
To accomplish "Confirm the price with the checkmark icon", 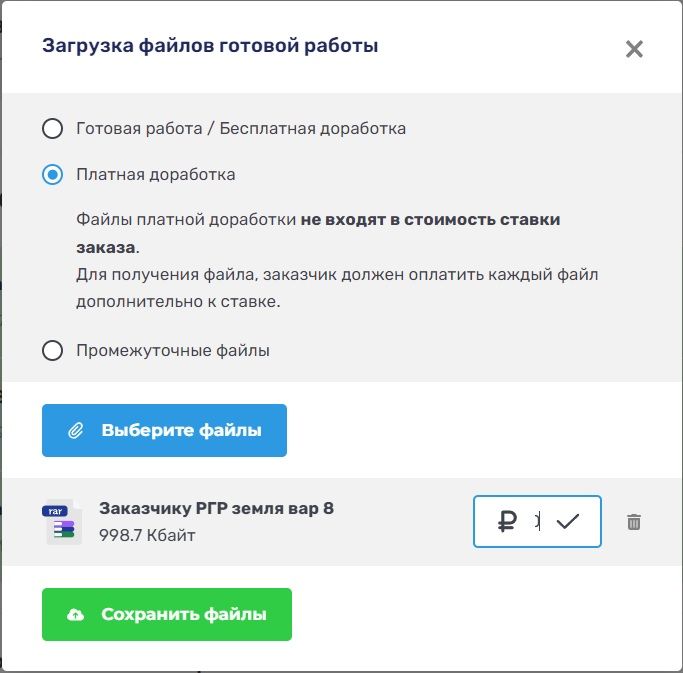I will click(568, 521).
